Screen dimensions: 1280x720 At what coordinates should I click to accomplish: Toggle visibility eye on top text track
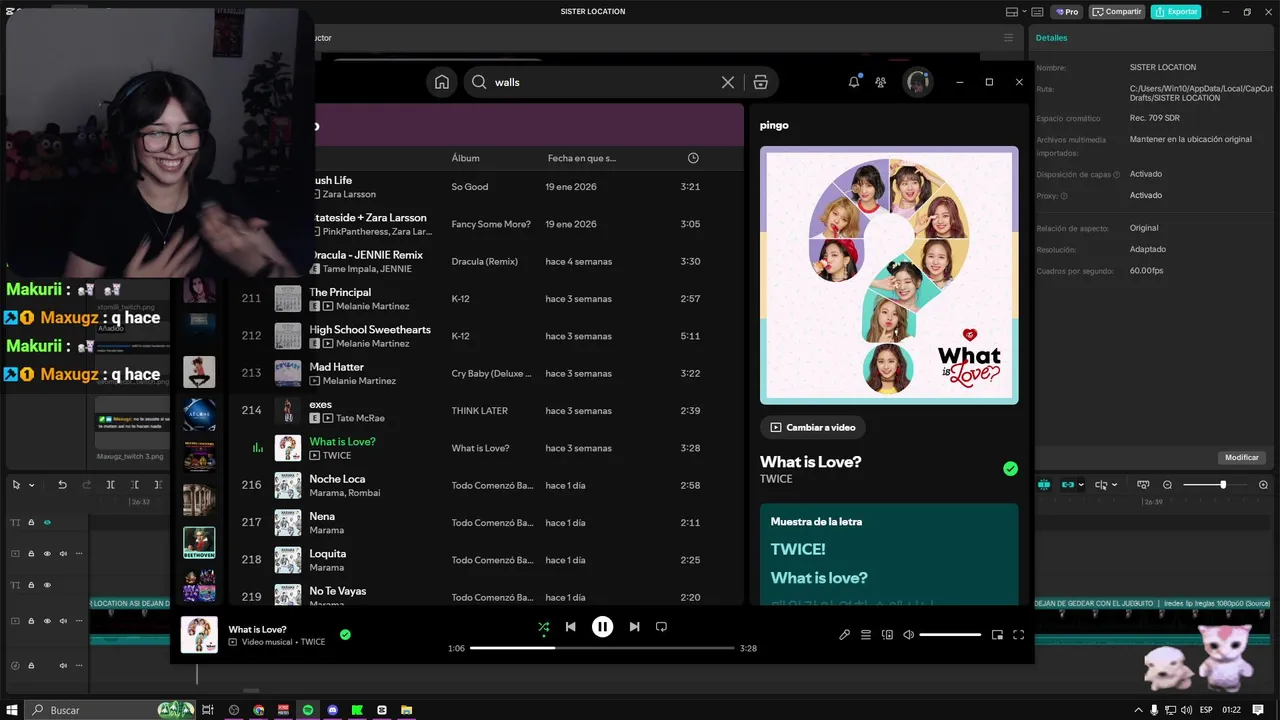tap(47, 522)
